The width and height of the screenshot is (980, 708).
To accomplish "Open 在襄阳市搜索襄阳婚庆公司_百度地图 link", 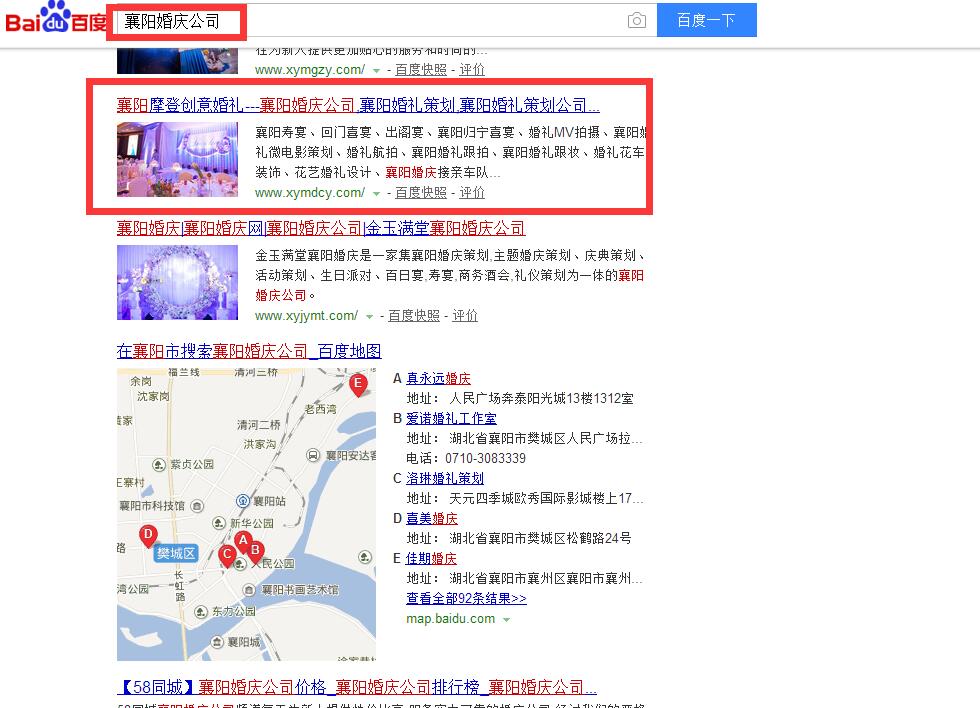I will [x=249, y=351].
